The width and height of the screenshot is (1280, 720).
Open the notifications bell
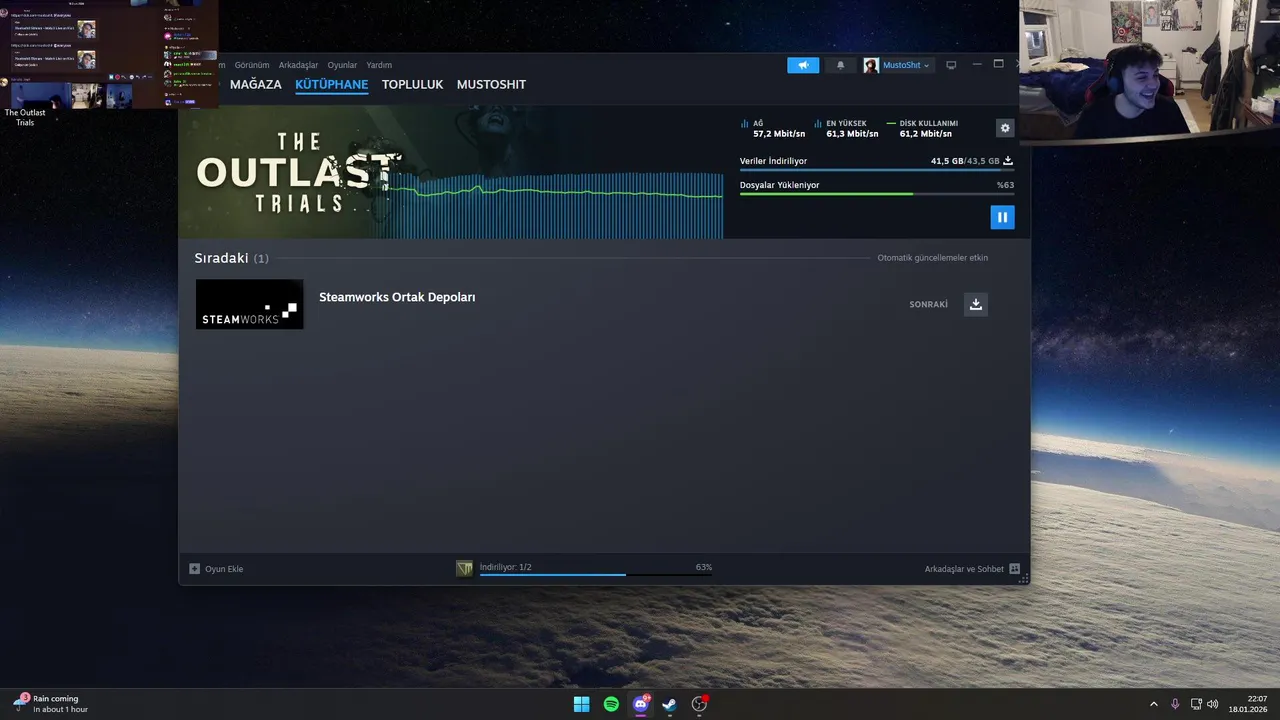[x=840, y=65]
